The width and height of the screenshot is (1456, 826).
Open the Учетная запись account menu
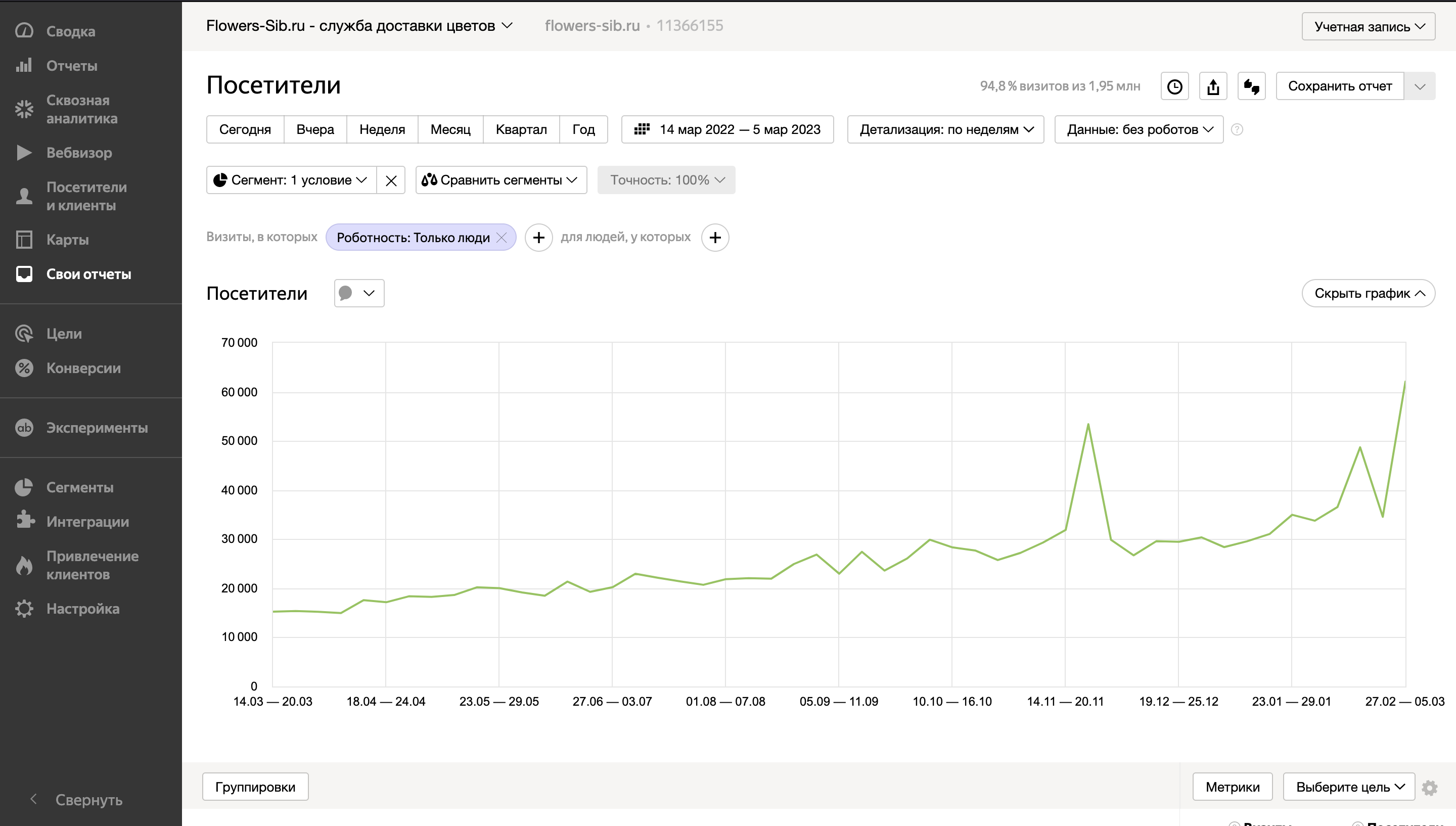(1368, 27)
